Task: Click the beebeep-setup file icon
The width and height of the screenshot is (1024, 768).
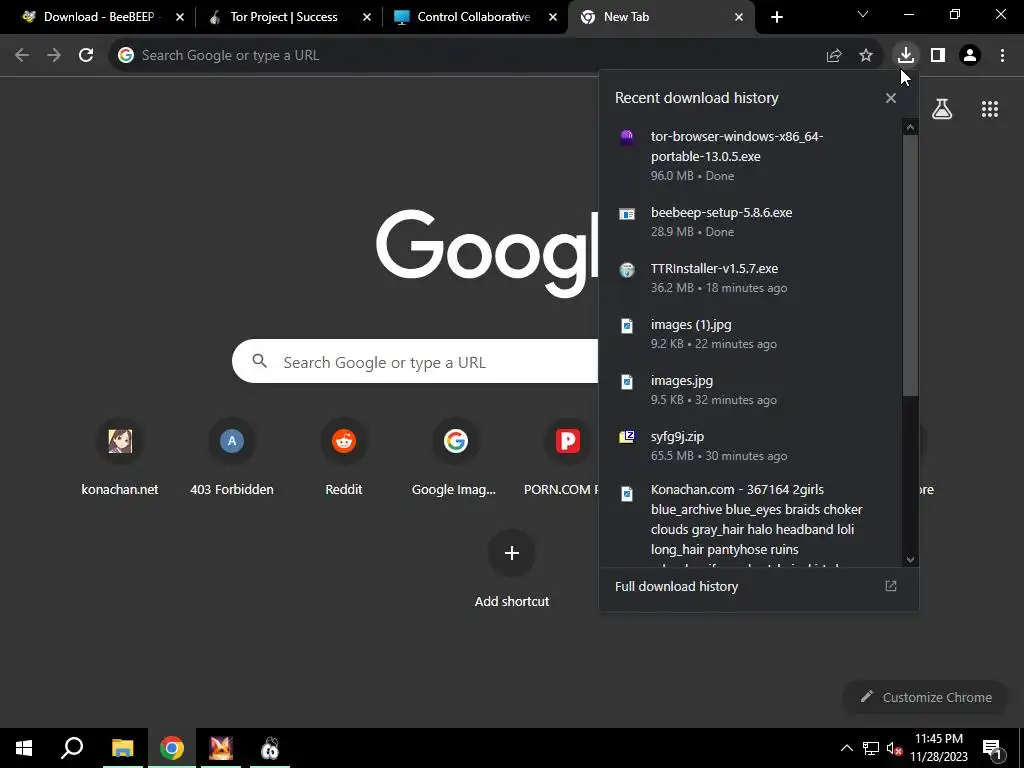Action: click(627, 214)
